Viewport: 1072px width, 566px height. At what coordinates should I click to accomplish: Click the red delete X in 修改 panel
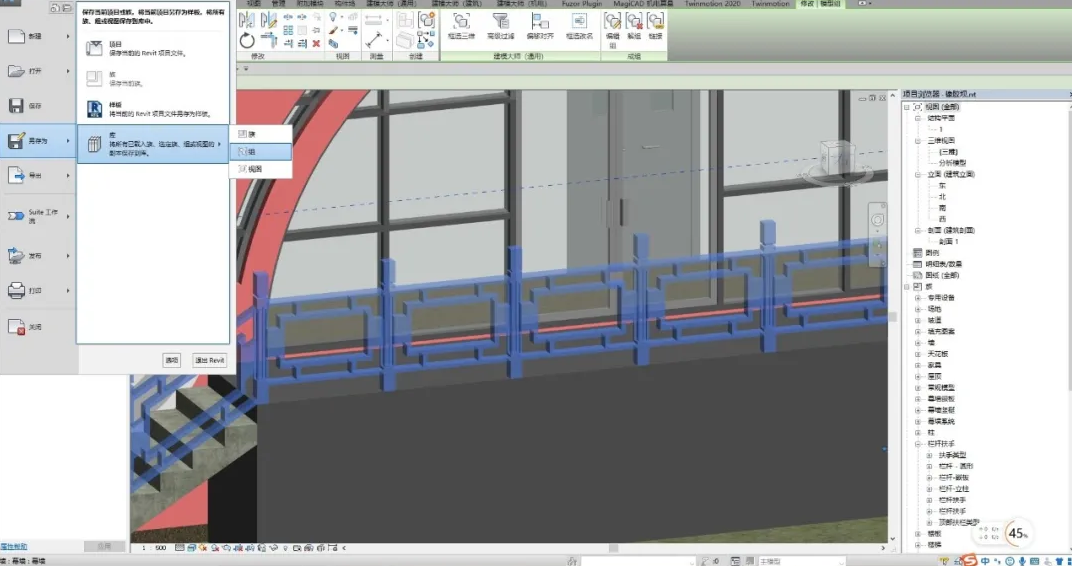[316, 43]
